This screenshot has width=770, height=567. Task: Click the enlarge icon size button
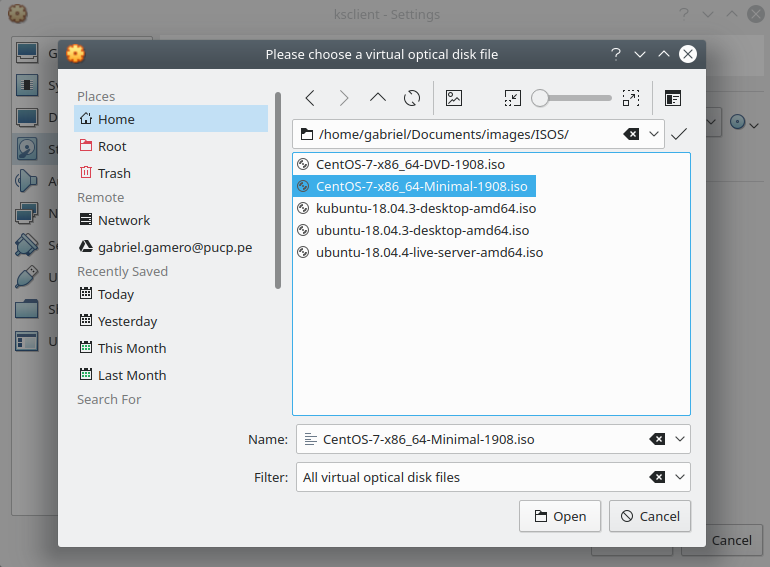click(631, 98)
